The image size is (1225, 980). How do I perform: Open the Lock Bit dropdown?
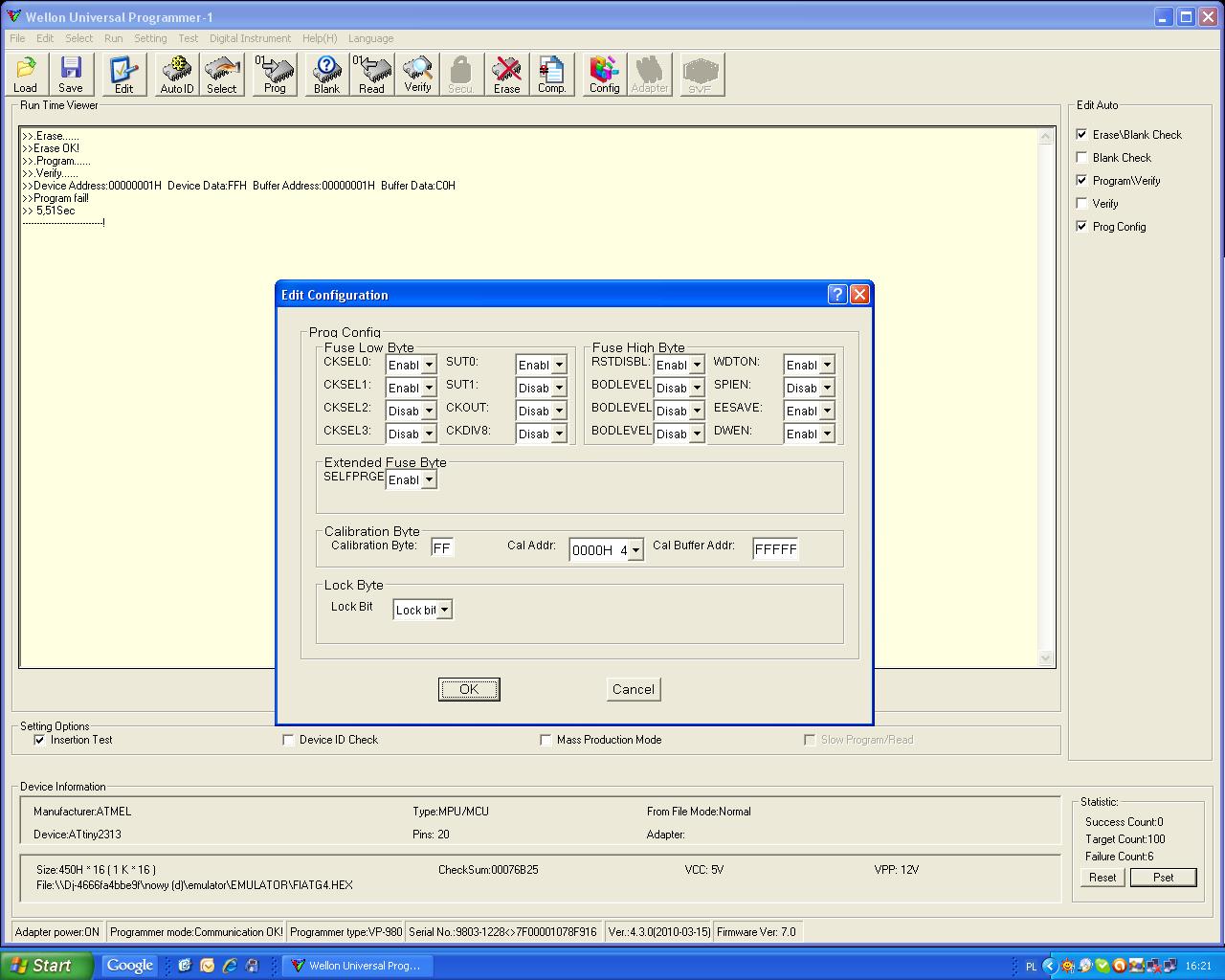click(444, 611)
